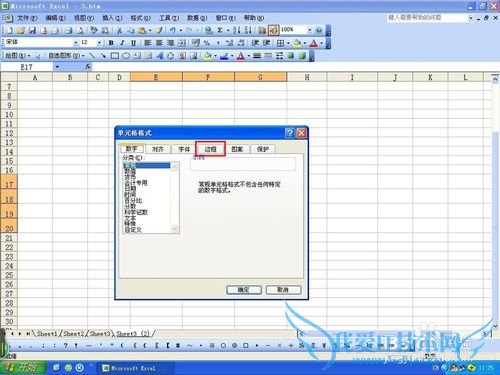Insert WordArt from the drawing toolbar

pyautogui.click(x=160, y=56)
